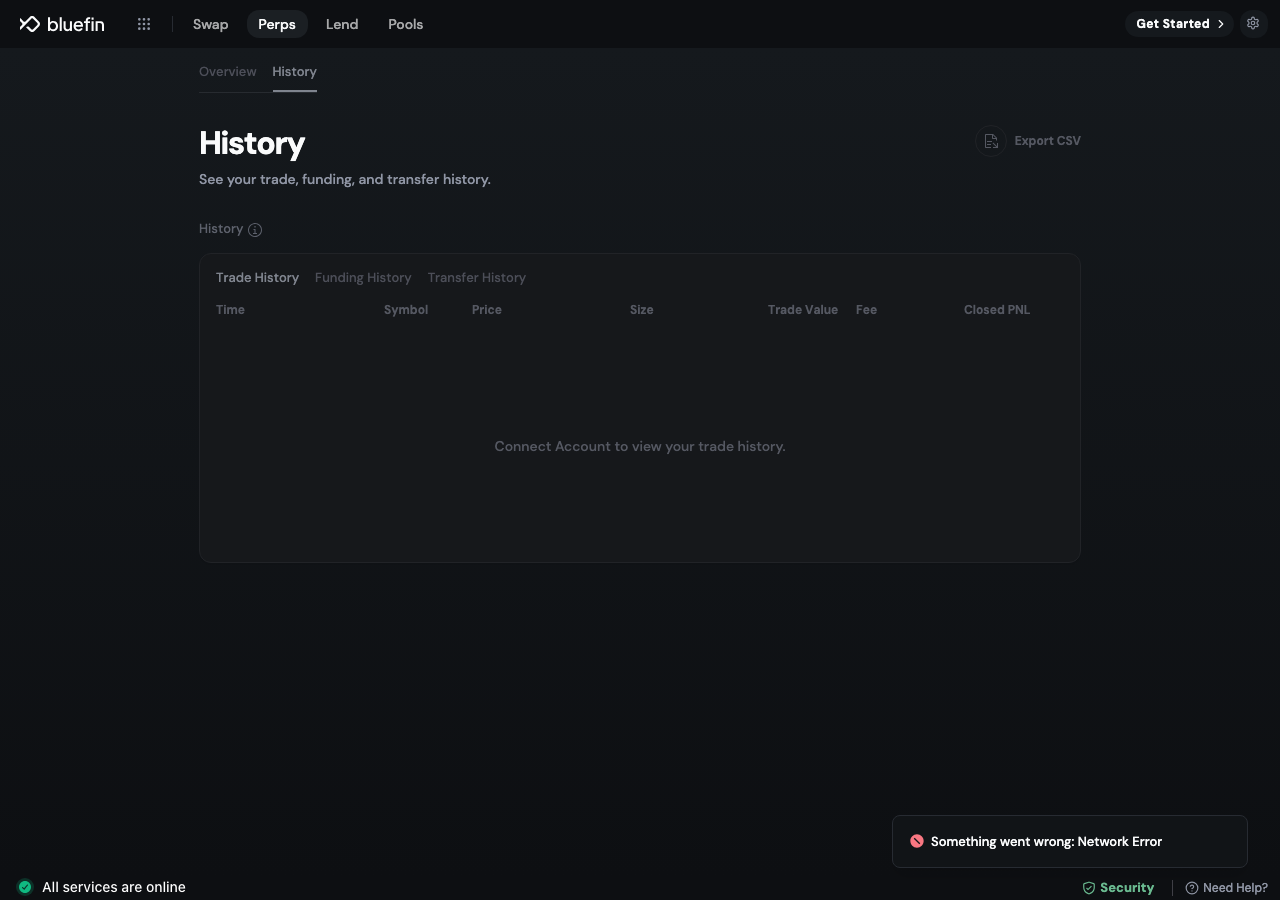Click the Bluefin logo icon

coord(29,24)
